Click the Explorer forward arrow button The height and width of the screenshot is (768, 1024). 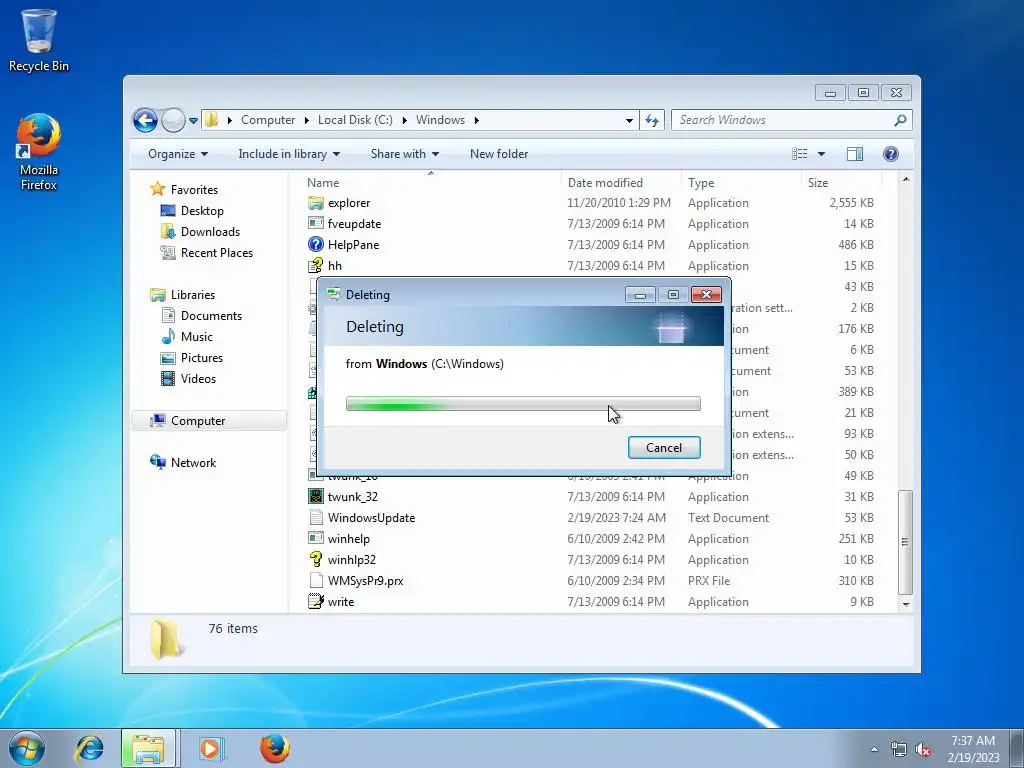[173, 120]
